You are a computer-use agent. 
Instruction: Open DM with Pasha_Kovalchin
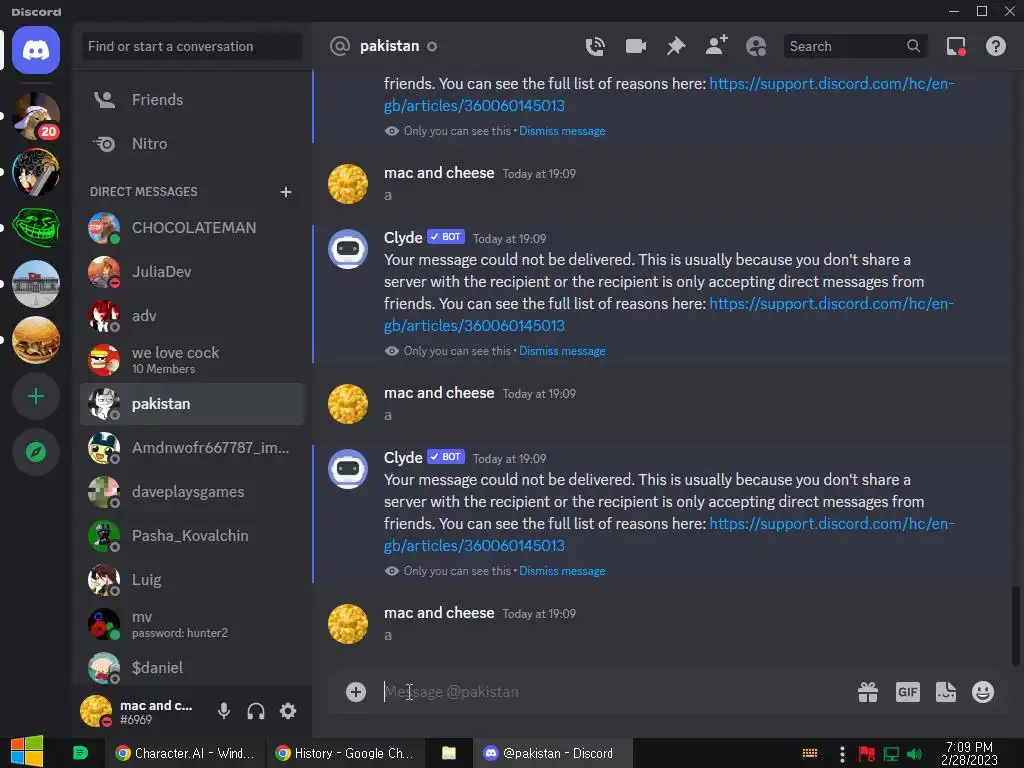pyautogui.click(x=192, y=536)
